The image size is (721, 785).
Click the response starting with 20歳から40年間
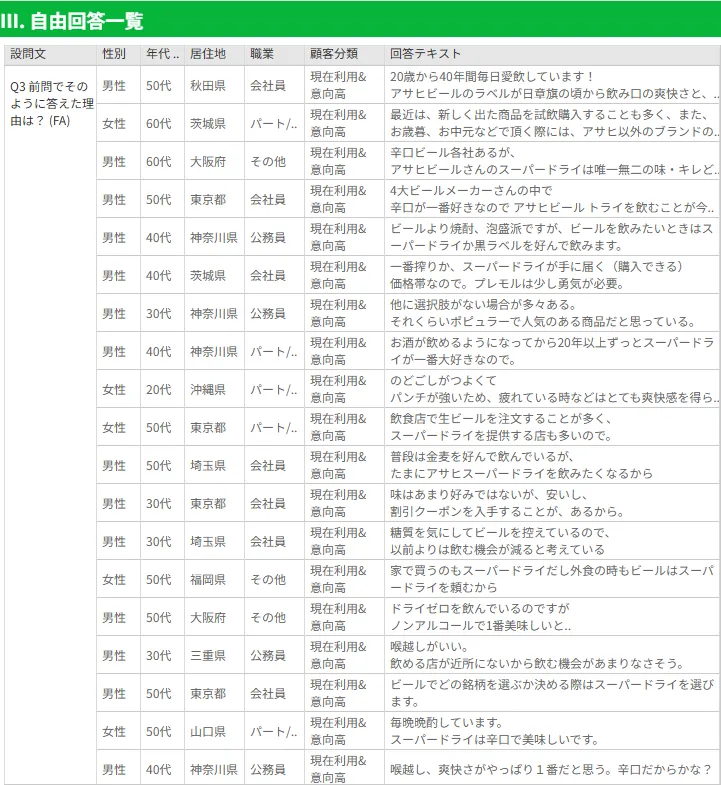(x=552, y=85)
